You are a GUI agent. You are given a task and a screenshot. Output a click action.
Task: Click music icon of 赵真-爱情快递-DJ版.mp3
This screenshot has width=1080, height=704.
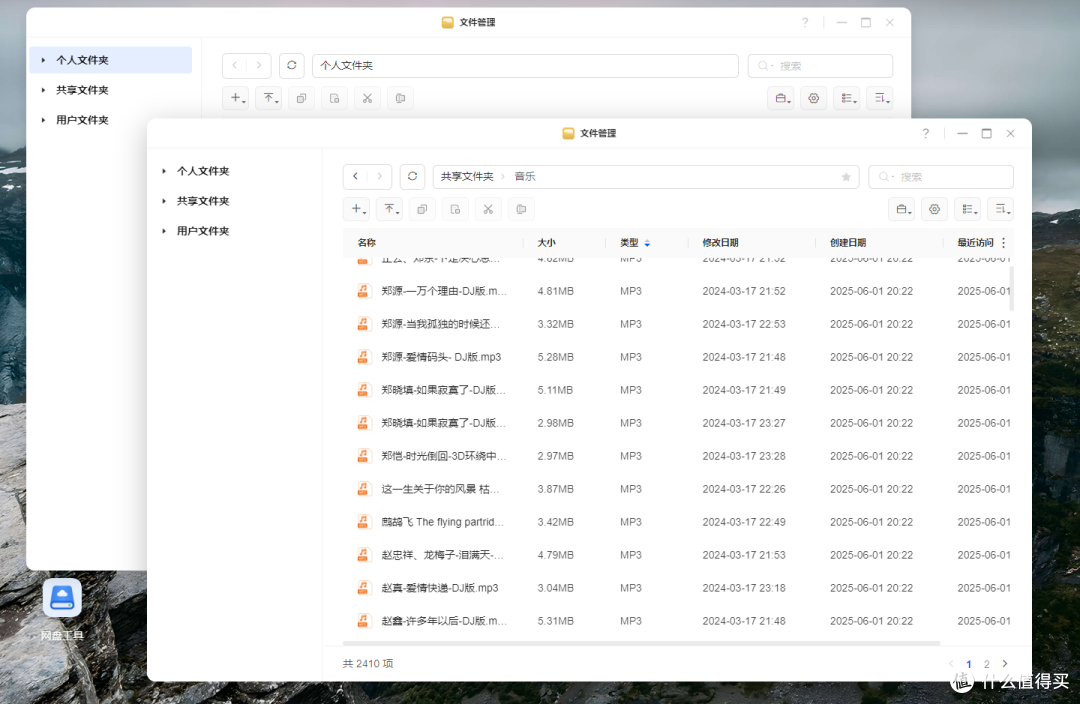[363, 588]
